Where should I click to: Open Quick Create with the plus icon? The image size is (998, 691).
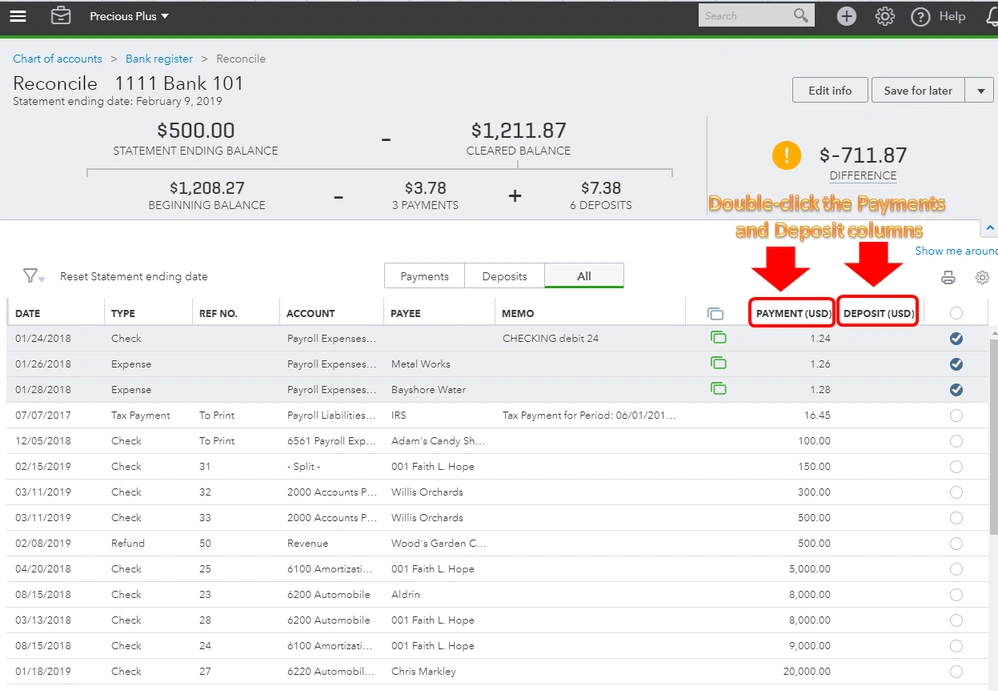pyautogui.click(x=846, y=16)
